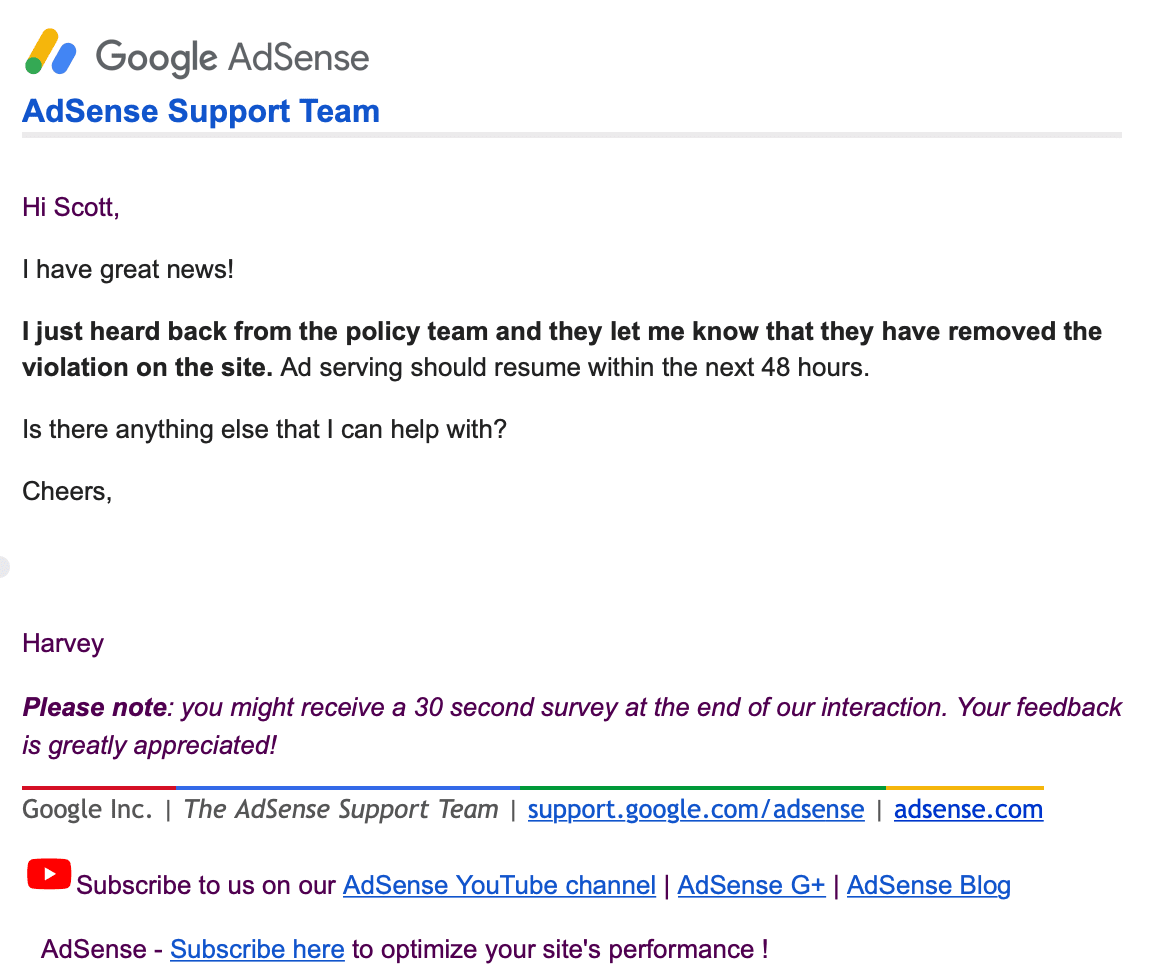1174x974 pixels.
Task: Click the bold policy team violation sentence
Action: 562,349
